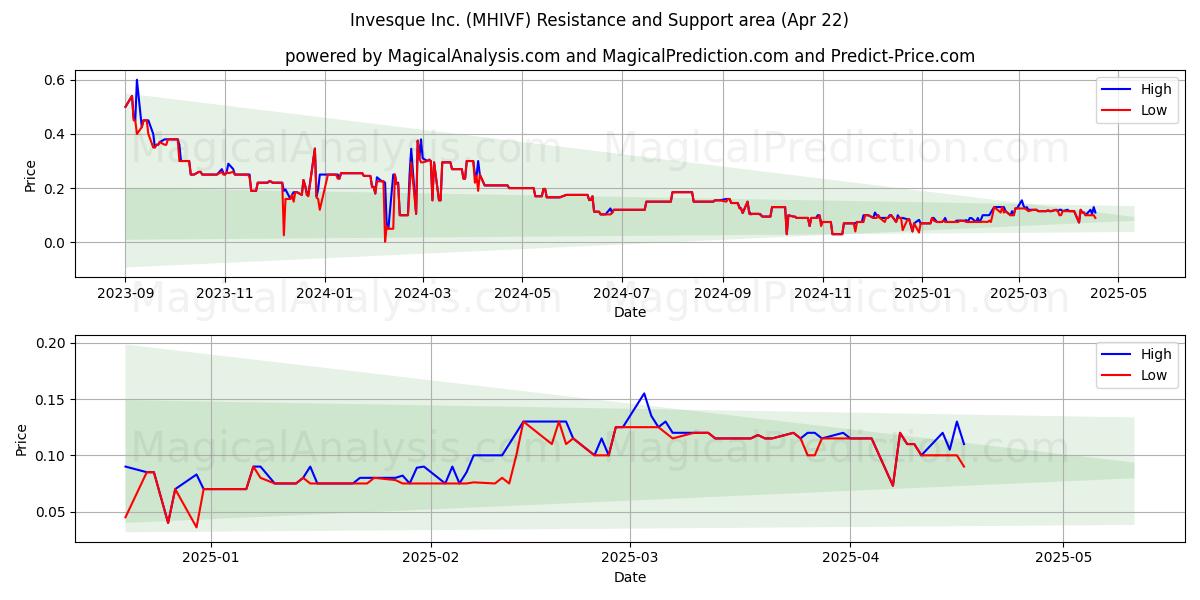
Task: Click the '0.10' price tick label
Action: (52, 456)
